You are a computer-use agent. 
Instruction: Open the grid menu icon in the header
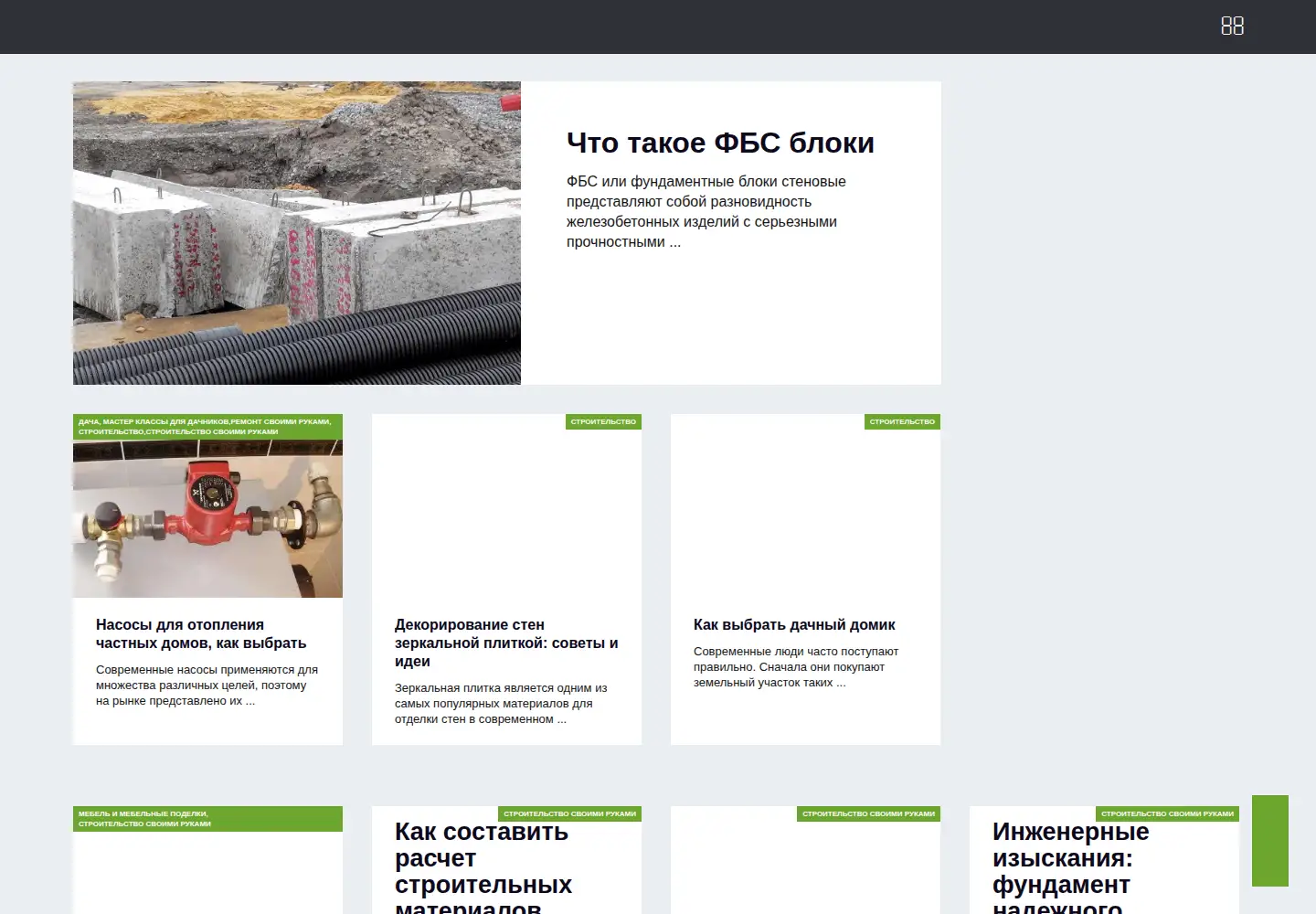pyautogui.click(x=1232, y=27)
